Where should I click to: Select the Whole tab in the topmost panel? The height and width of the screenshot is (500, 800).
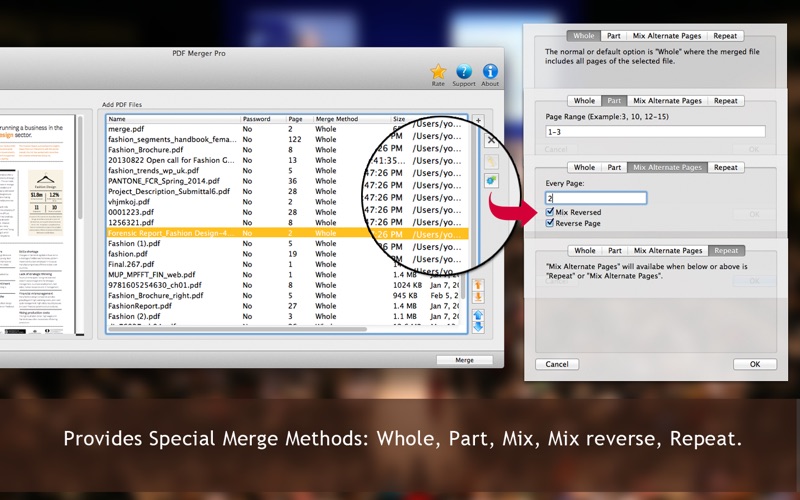(584, 36)
